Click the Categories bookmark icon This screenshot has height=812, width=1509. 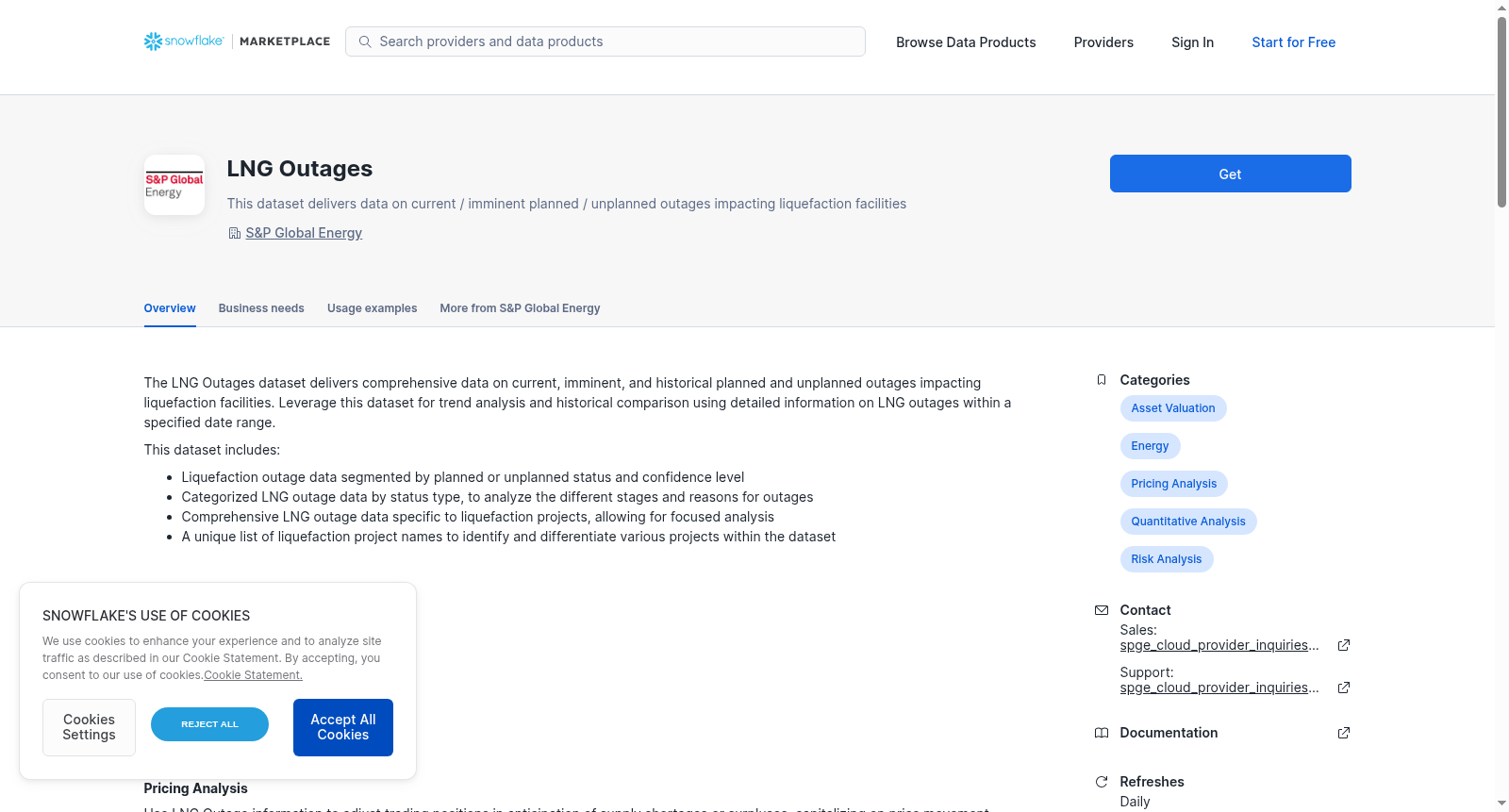(x=1102, y=380)
